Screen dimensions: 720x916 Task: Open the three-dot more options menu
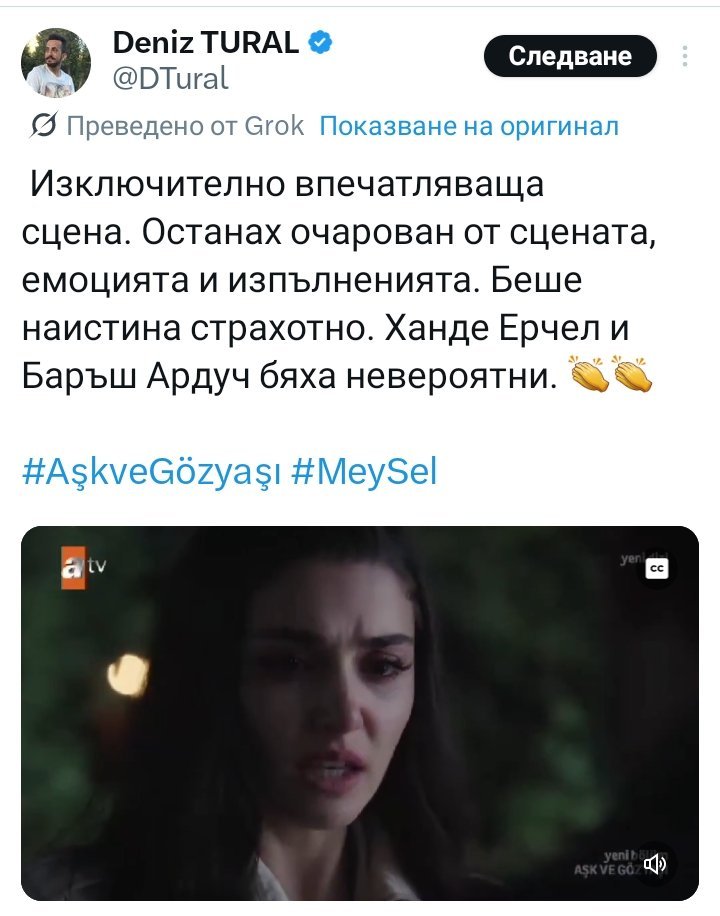[x=685, y=56]
